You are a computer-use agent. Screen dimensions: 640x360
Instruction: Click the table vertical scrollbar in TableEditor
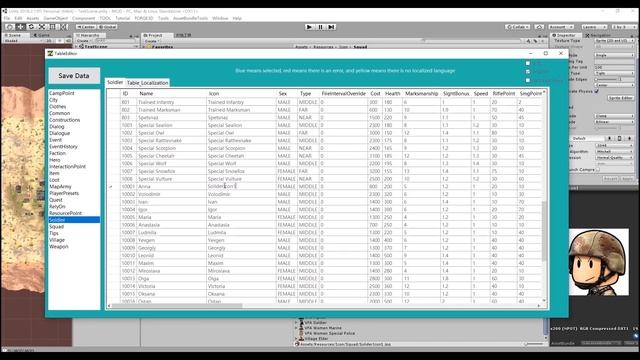(x=543, y=231)
